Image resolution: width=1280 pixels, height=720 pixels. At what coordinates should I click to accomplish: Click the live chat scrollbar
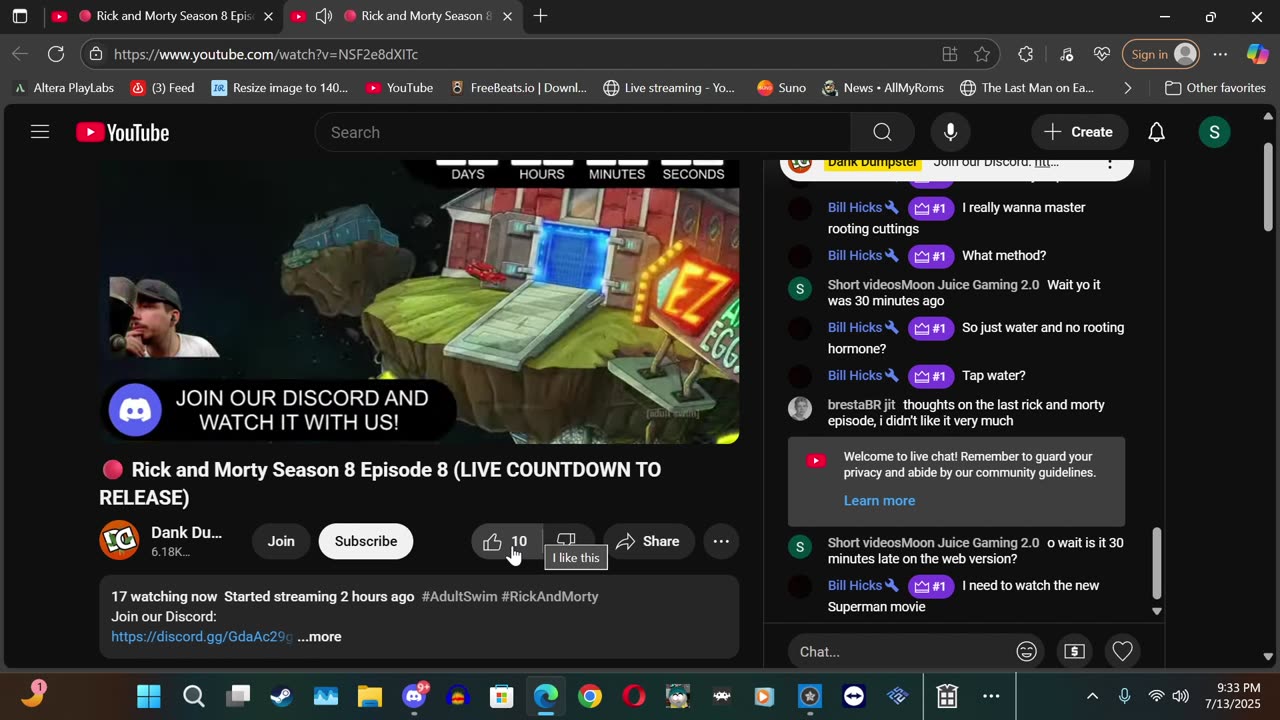(x=1157, y=563)
